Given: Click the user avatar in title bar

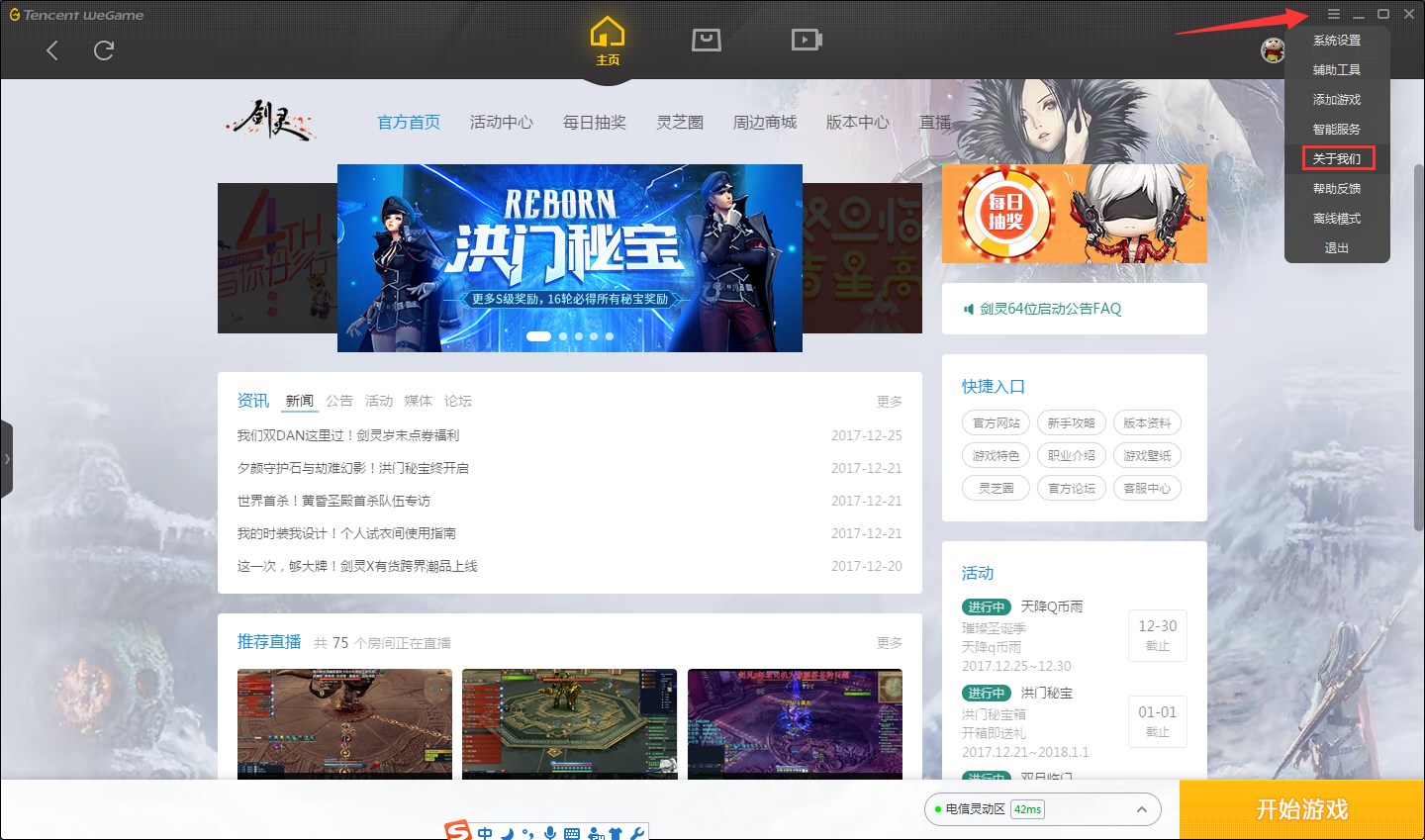Looking at the screenshot, I should pos(1273,50).
